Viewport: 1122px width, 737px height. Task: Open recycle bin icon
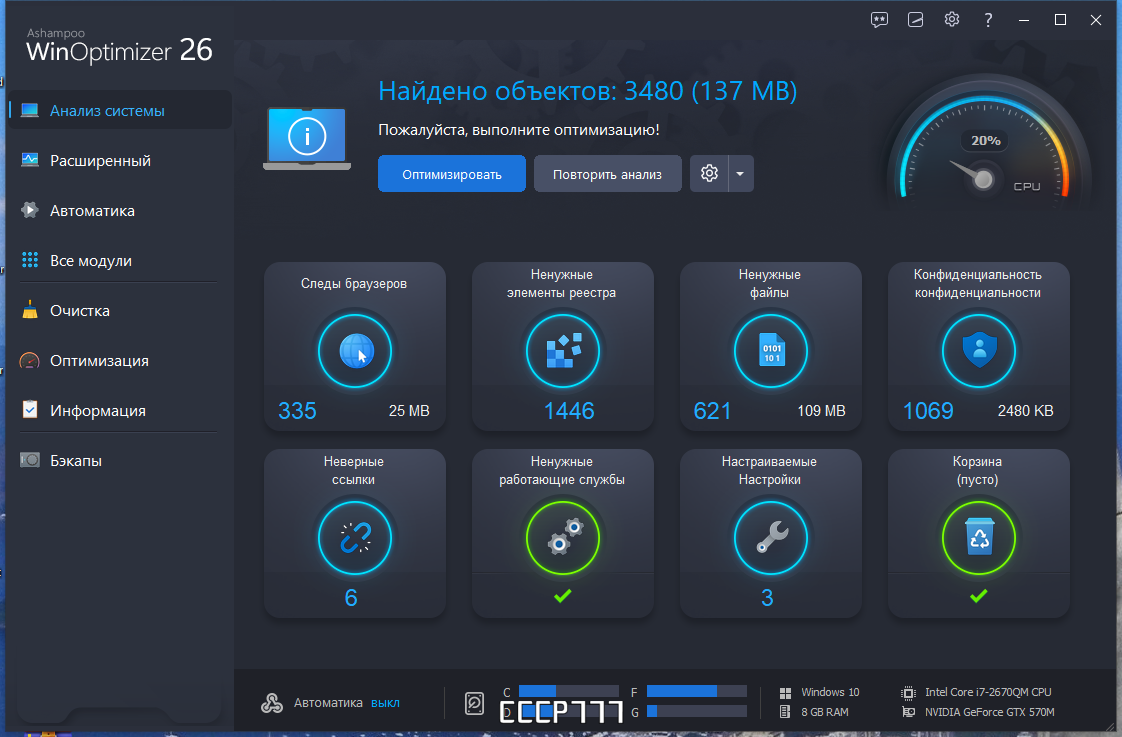click(979, 538)
